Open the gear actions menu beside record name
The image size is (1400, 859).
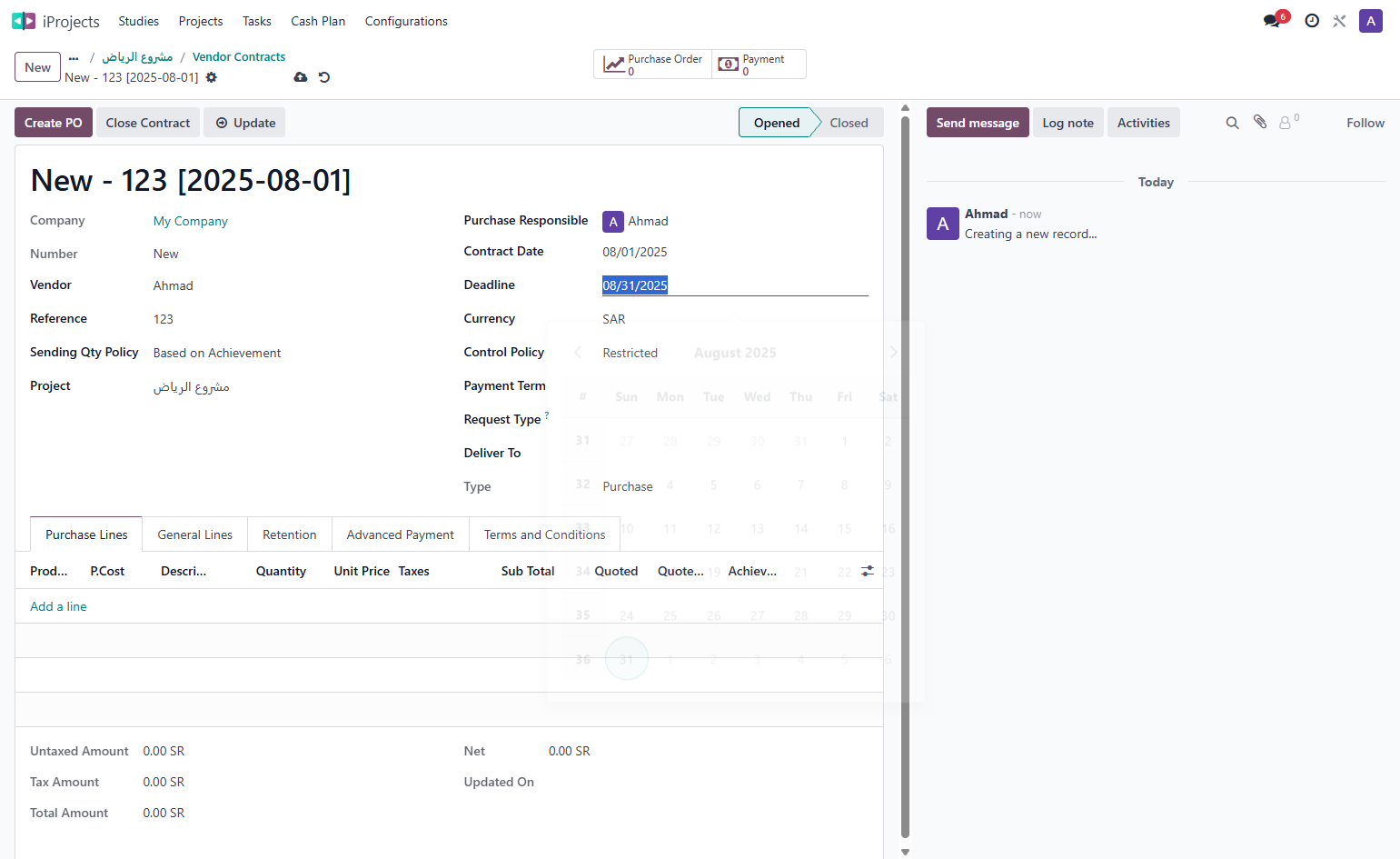[x=212, y=77]
